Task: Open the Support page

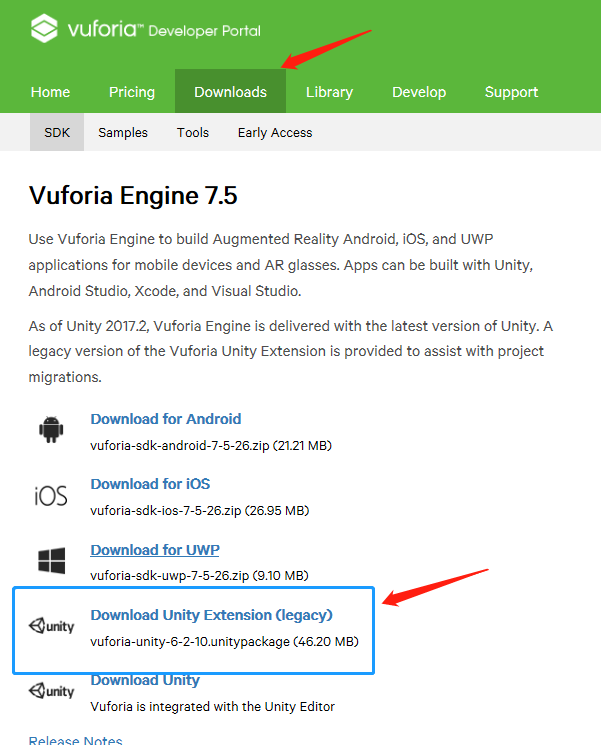Action: click(511, 92)
